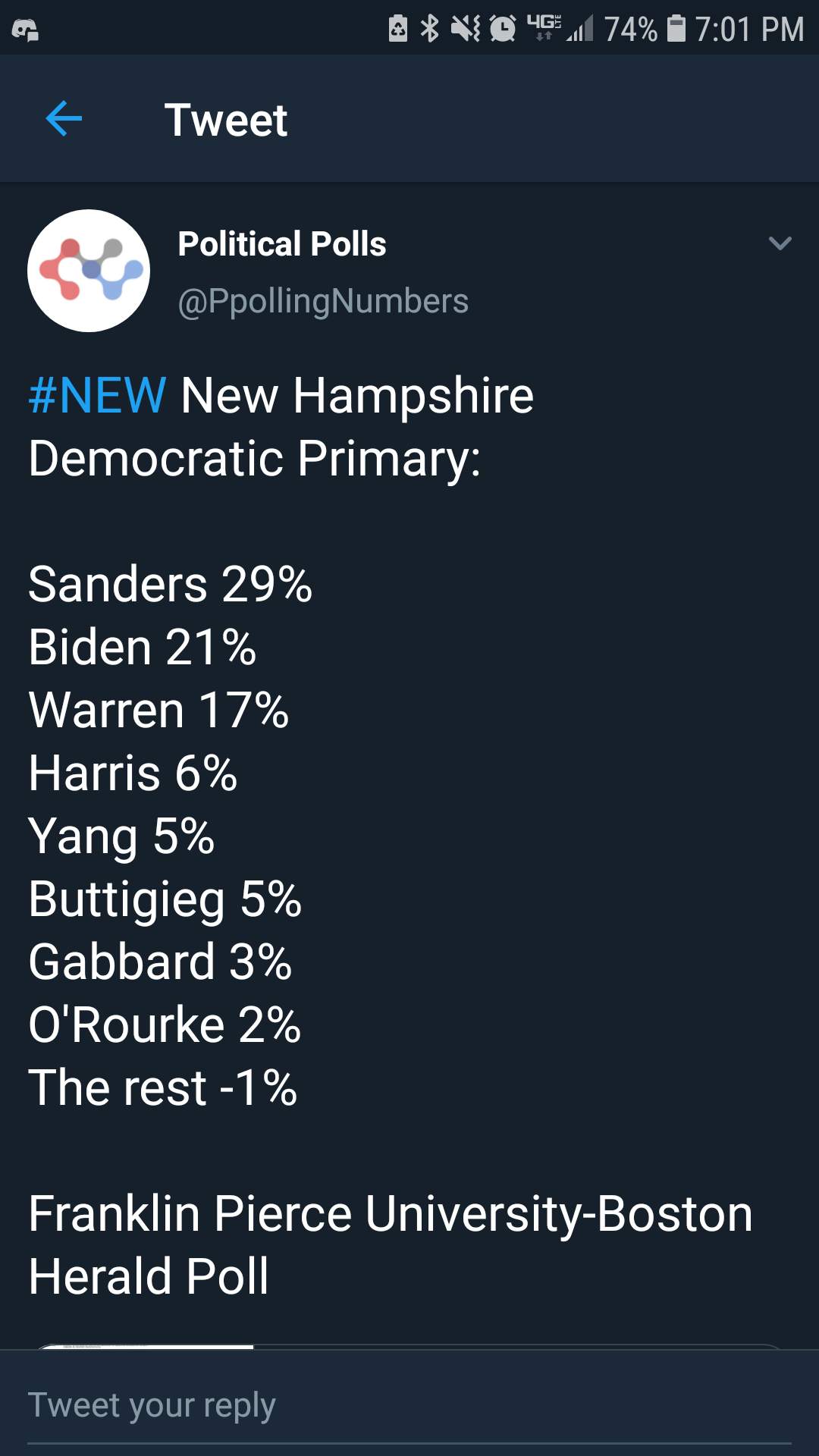This screenshot has height=1456, width=819.
Task: Open the @PpollingNumbers handle
Action: click(x=323, y=301)
